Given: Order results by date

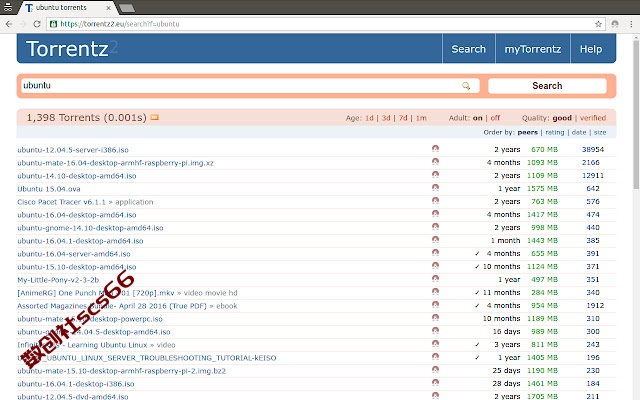Looking at the screenshot, I should coord(579,132).
